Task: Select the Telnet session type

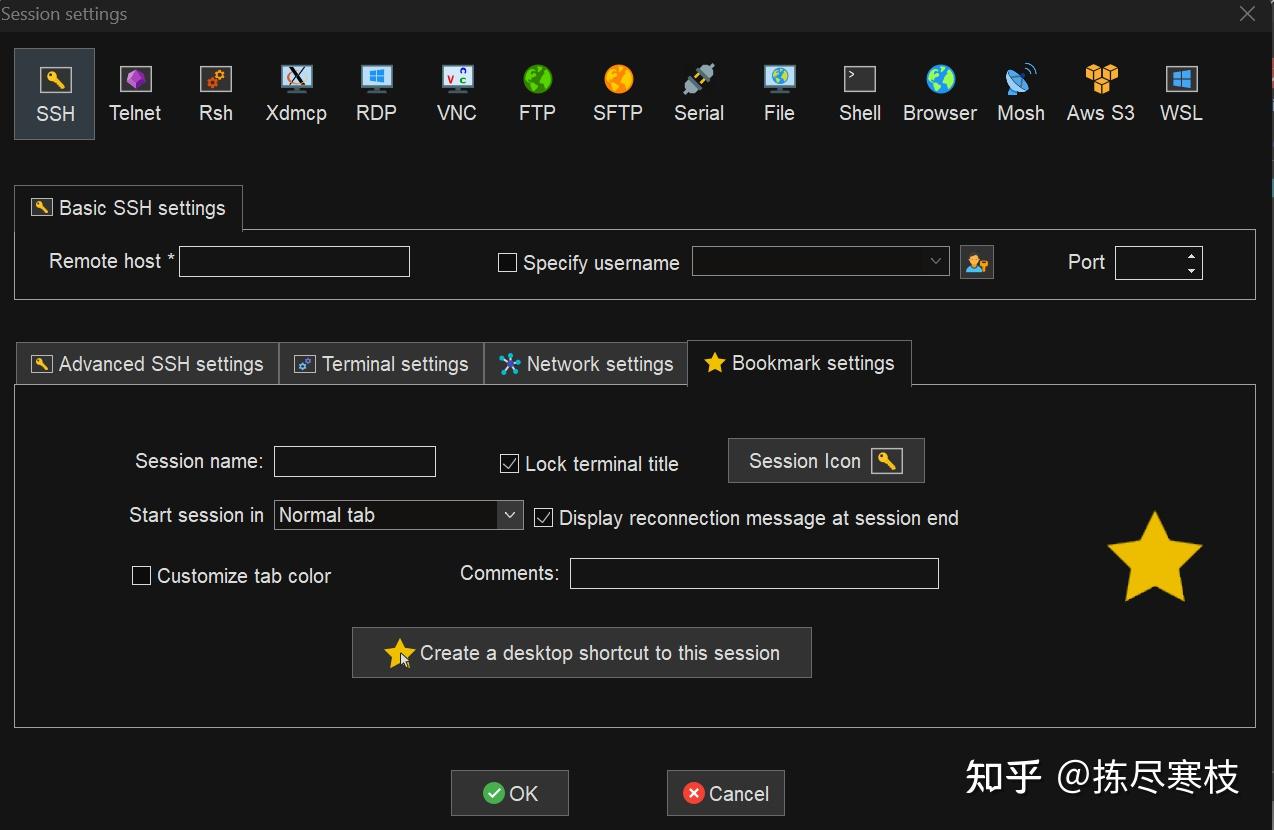Action: (135, 93)
